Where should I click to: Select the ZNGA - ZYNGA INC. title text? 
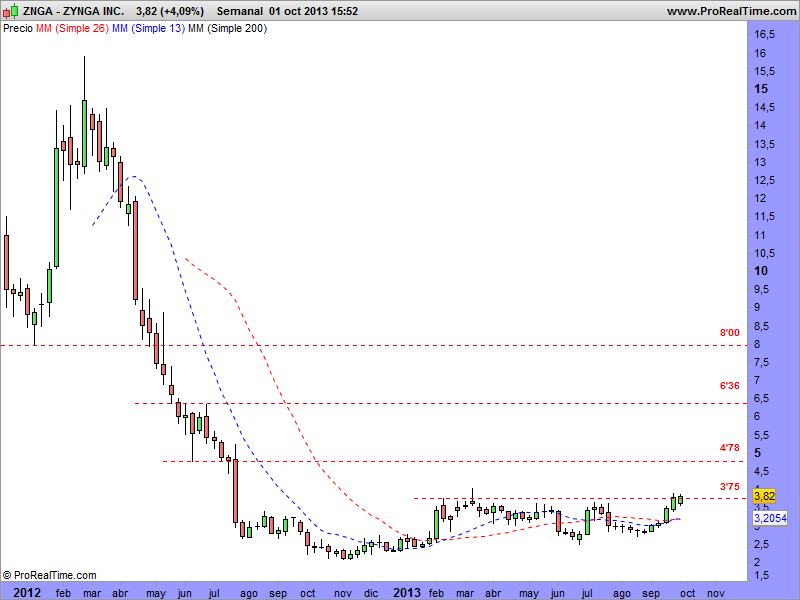coord(73,11)
